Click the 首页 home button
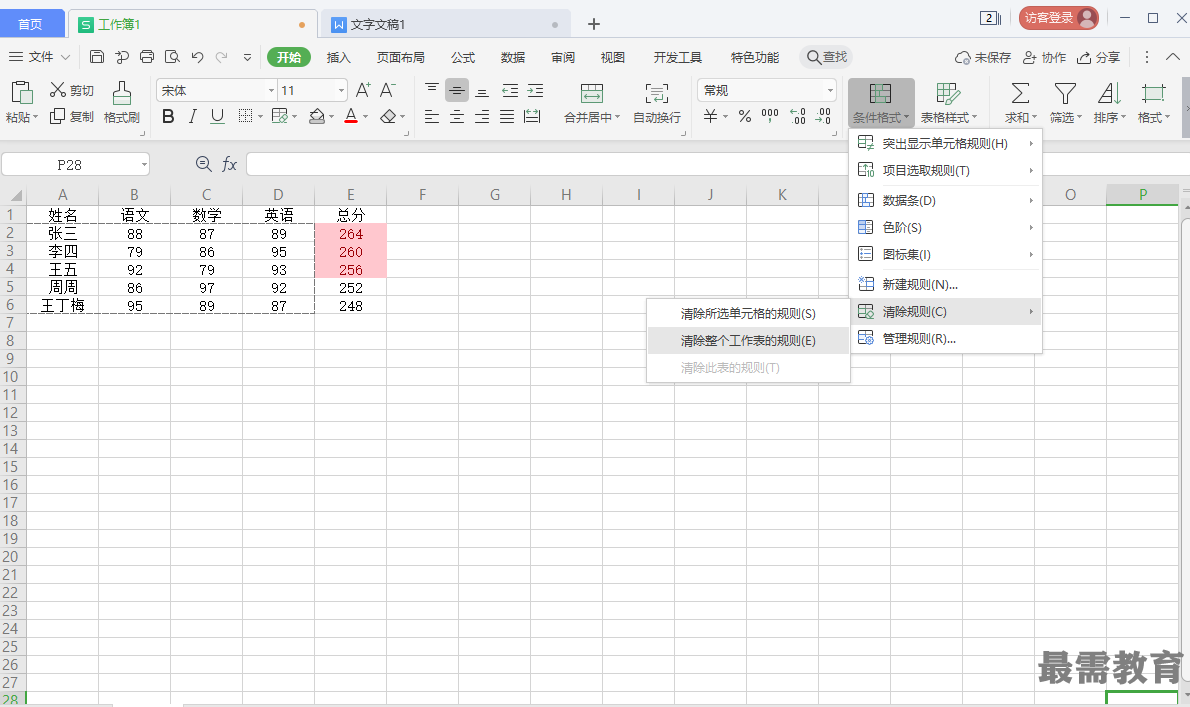 30,24
